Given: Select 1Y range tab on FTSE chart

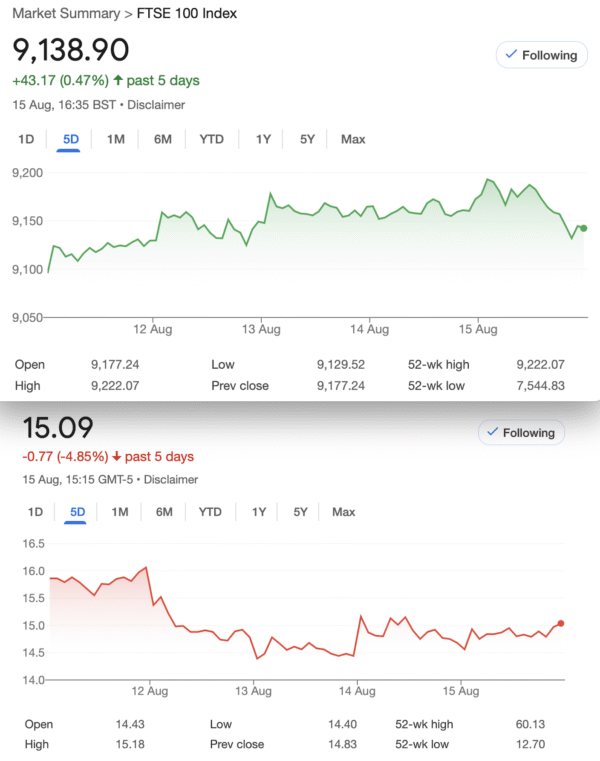Looking at the screenshot, I should 263,139.
